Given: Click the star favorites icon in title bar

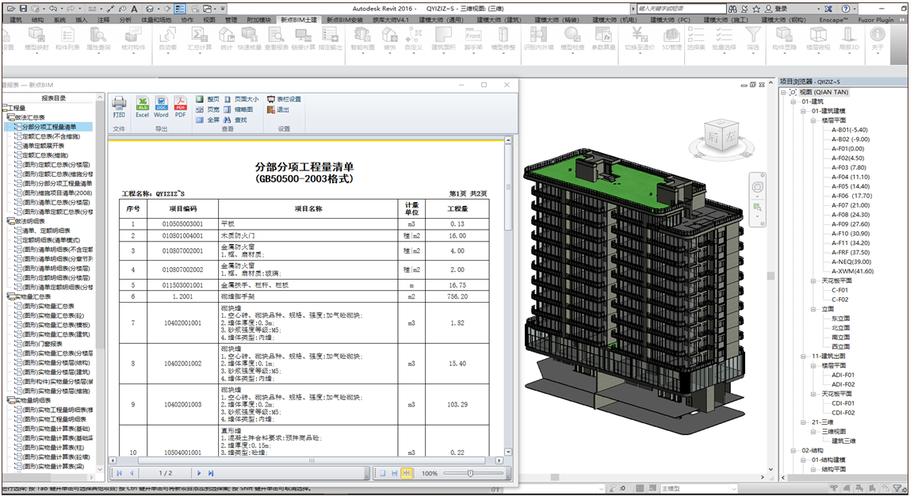Looking at the screenshot, I should coord(757,9).
